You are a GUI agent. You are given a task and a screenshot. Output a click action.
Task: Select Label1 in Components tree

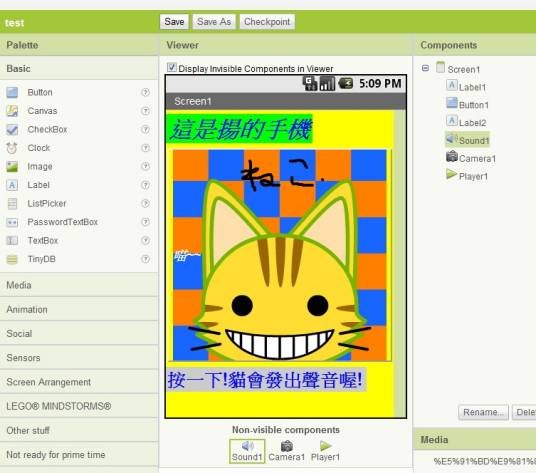tap(466, 86)
